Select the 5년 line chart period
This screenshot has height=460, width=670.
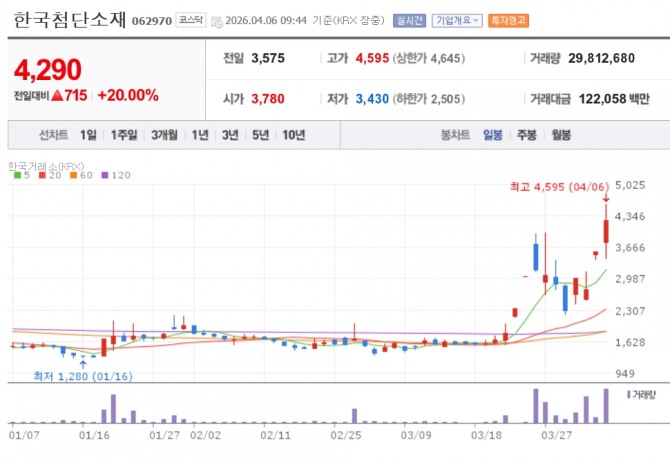coord(261,135)
